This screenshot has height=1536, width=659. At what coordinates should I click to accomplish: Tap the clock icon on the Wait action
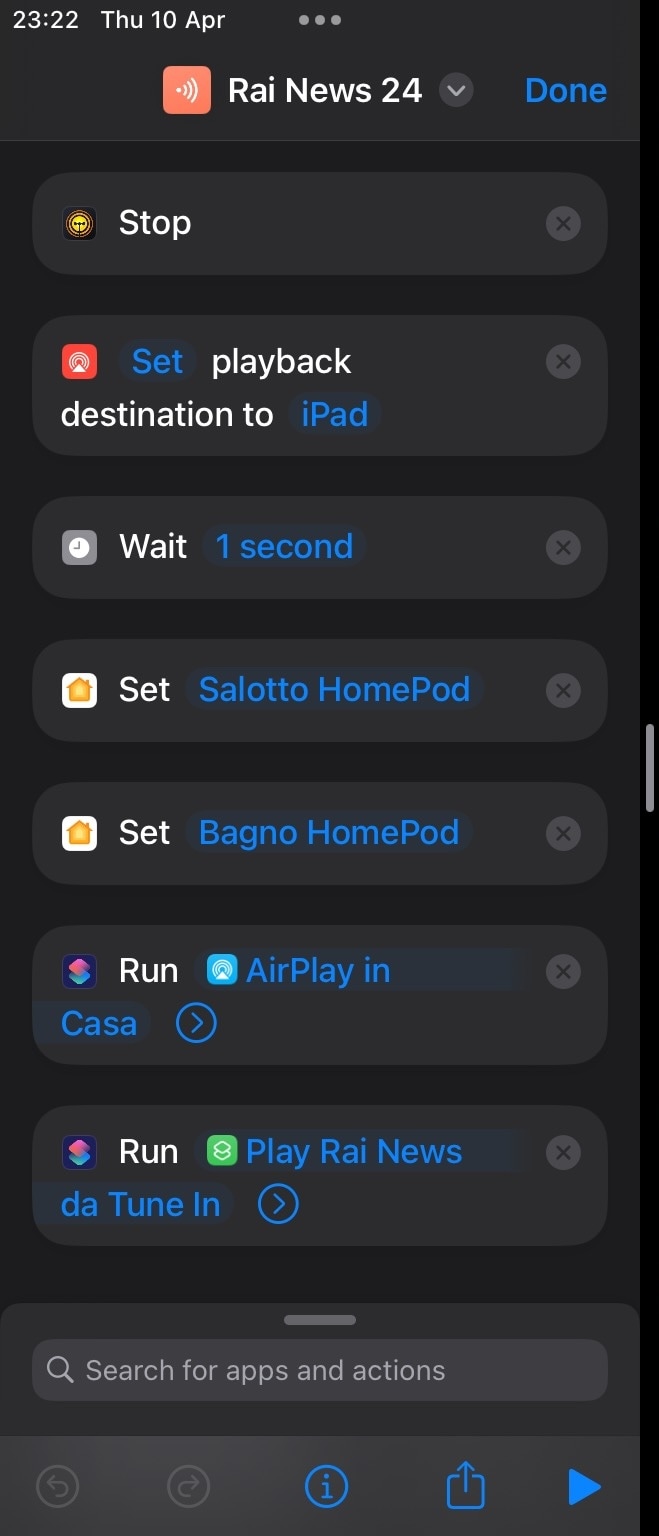79,547
